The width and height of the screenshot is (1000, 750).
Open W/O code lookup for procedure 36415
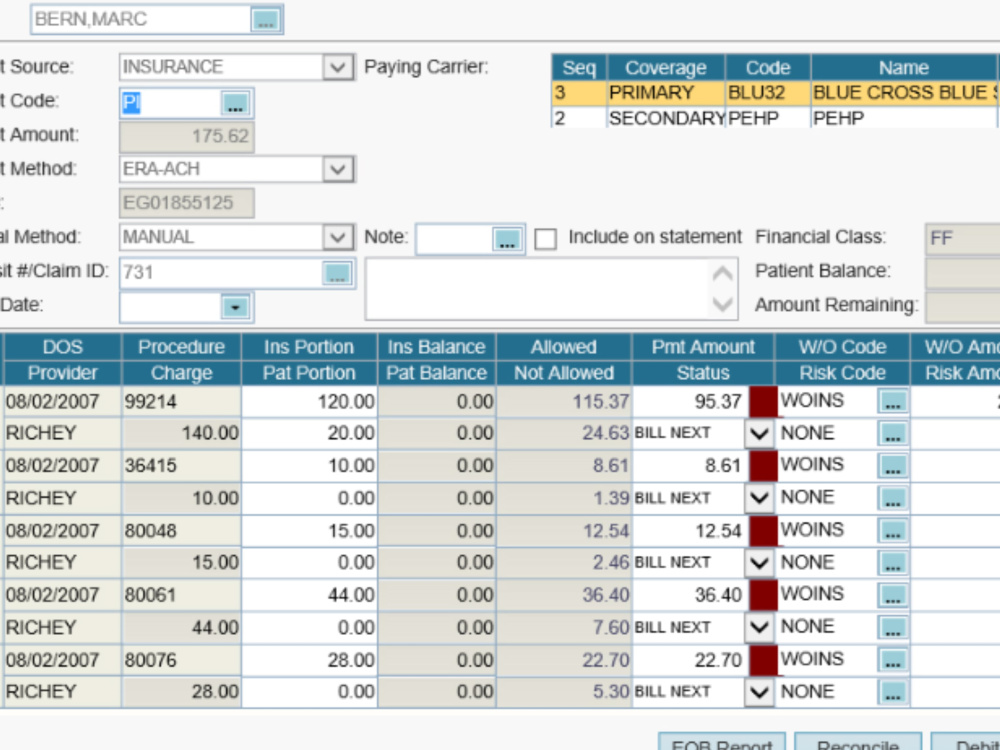click(x=892, y=466)
